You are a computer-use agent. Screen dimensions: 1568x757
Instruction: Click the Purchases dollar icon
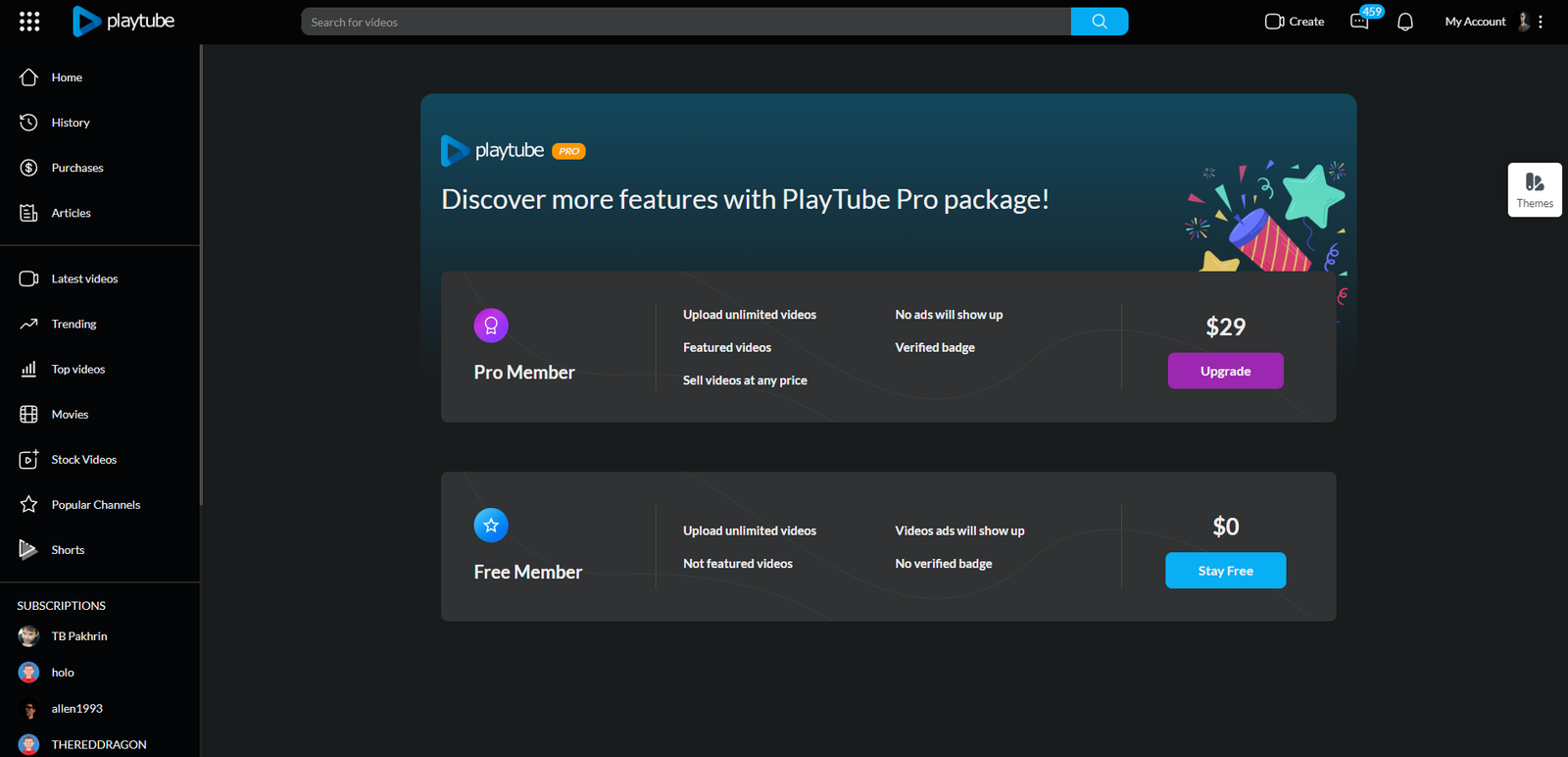pyautogui.click(x=28, y=168)
